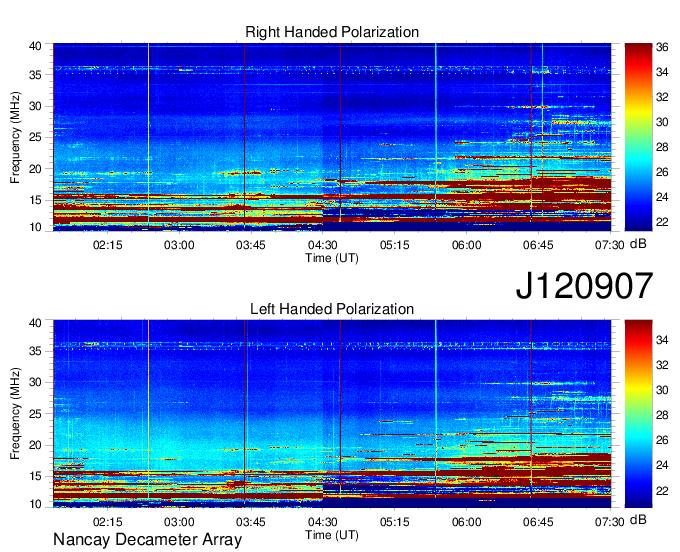Click the 40 MHz tick on upper plot
Image resolution: width=680 pixels, height=552 pixels.
pos(35,46)
